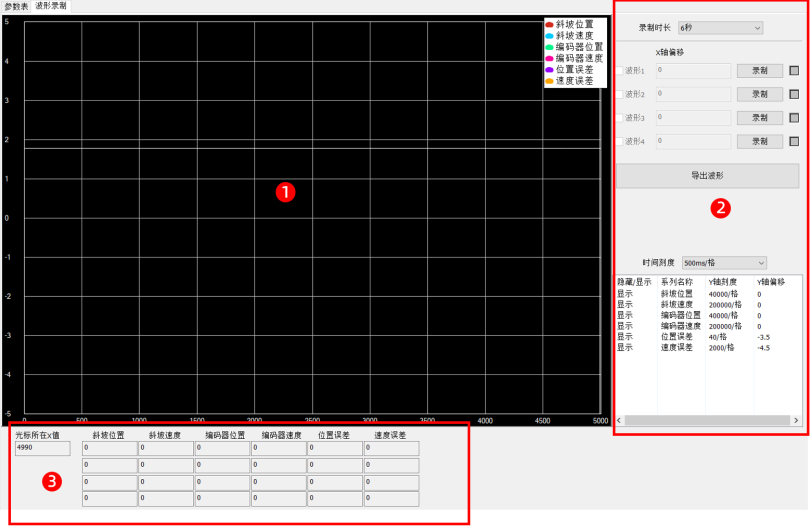Click the gray color box beside 波形4 录制

pyautogui.click(x=794, y=141)
